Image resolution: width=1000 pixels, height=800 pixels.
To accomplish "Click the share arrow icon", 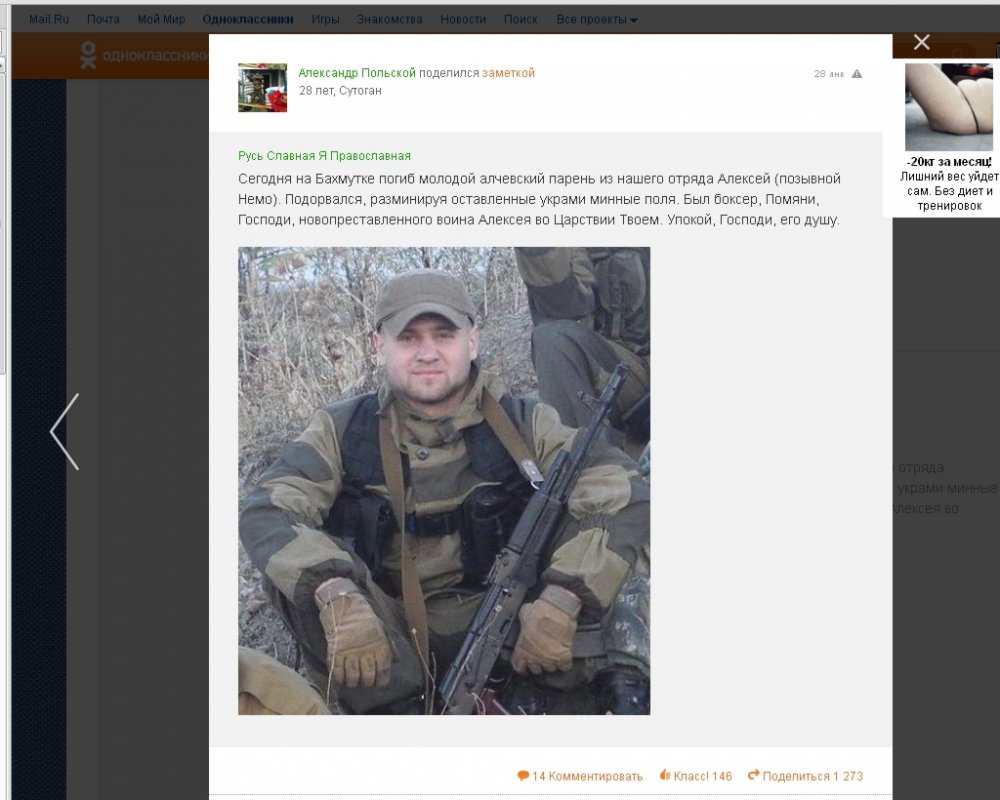I will click(x=754, y=775).
